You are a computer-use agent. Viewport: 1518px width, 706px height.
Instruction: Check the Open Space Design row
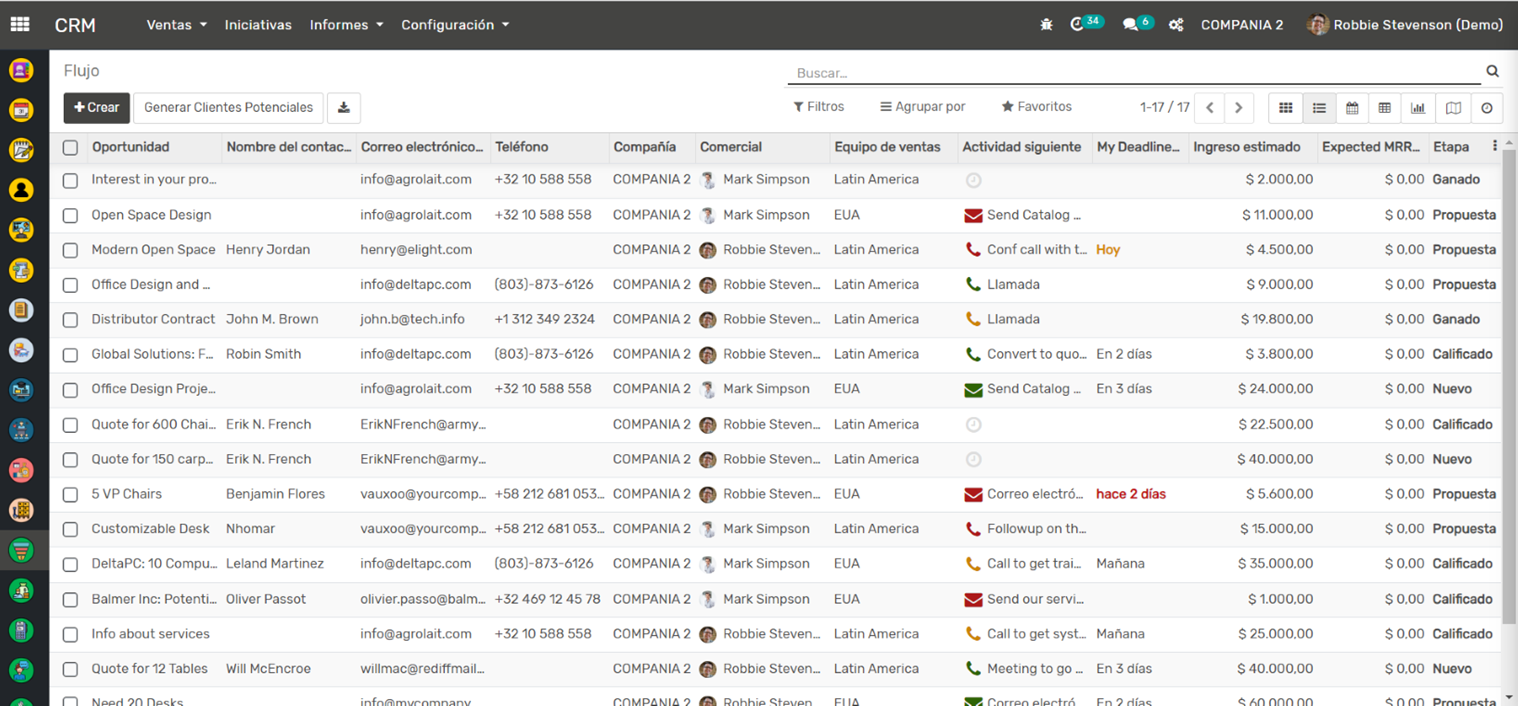[x=70, y=215]
